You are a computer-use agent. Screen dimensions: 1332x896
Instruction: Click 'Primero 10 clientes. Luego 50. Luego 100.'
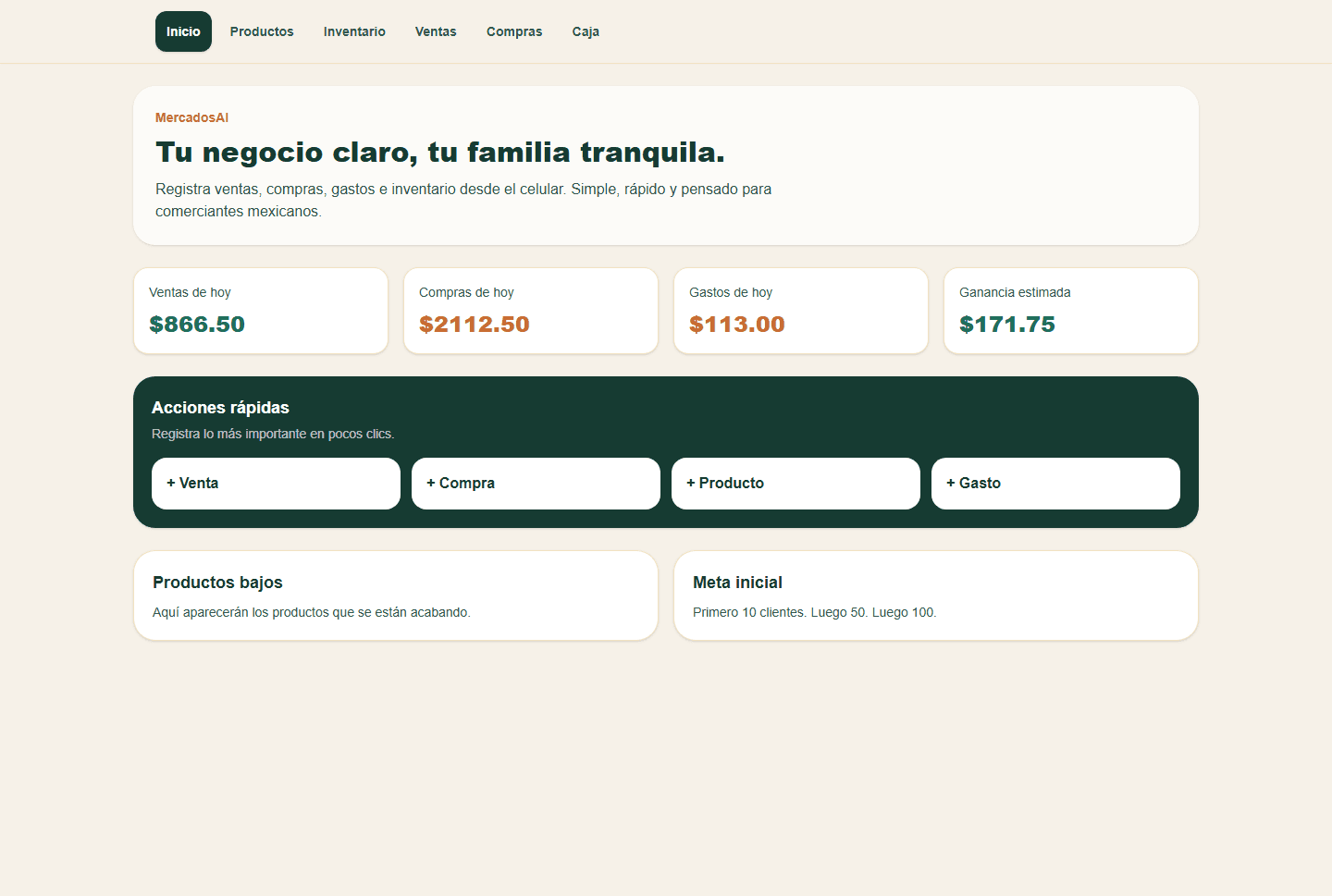[815, 612]
